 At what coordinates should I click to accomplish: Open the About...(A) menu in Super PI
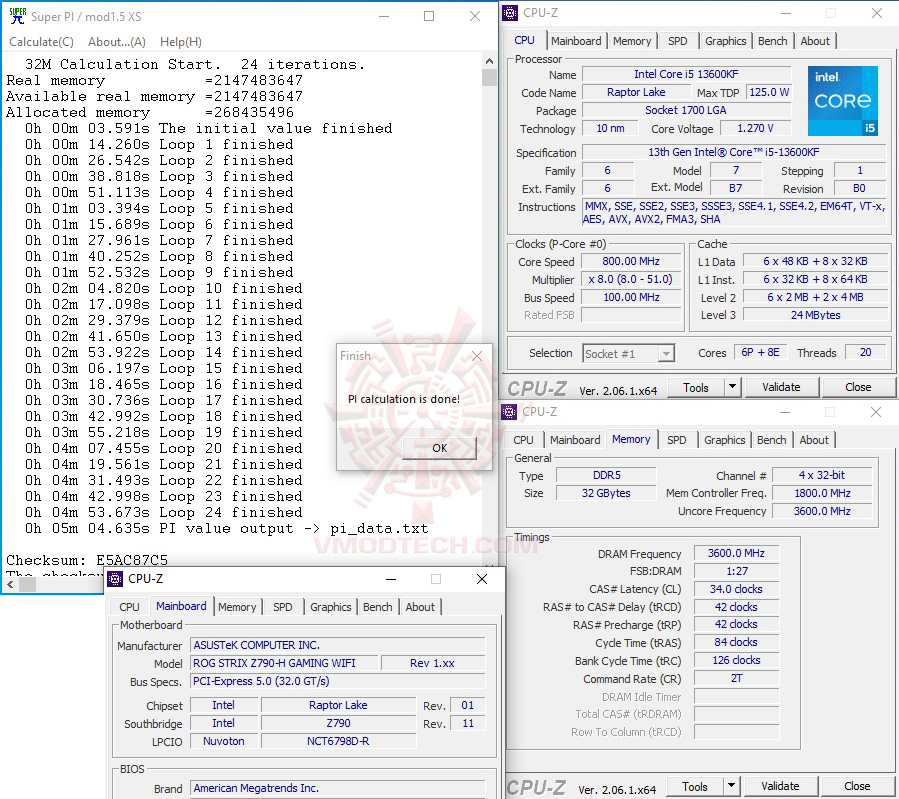tap(116, 42)
